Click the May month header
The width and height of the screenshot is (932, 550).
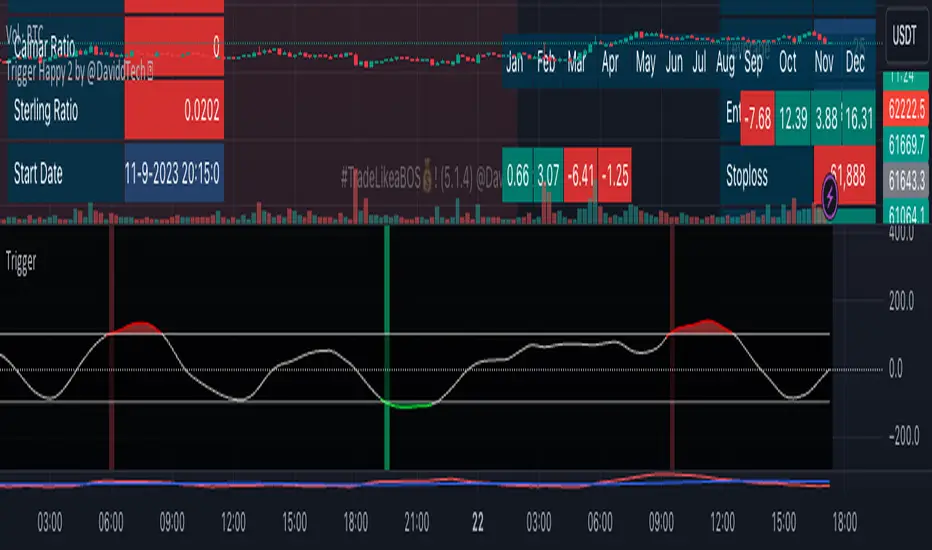coord(645,62)
